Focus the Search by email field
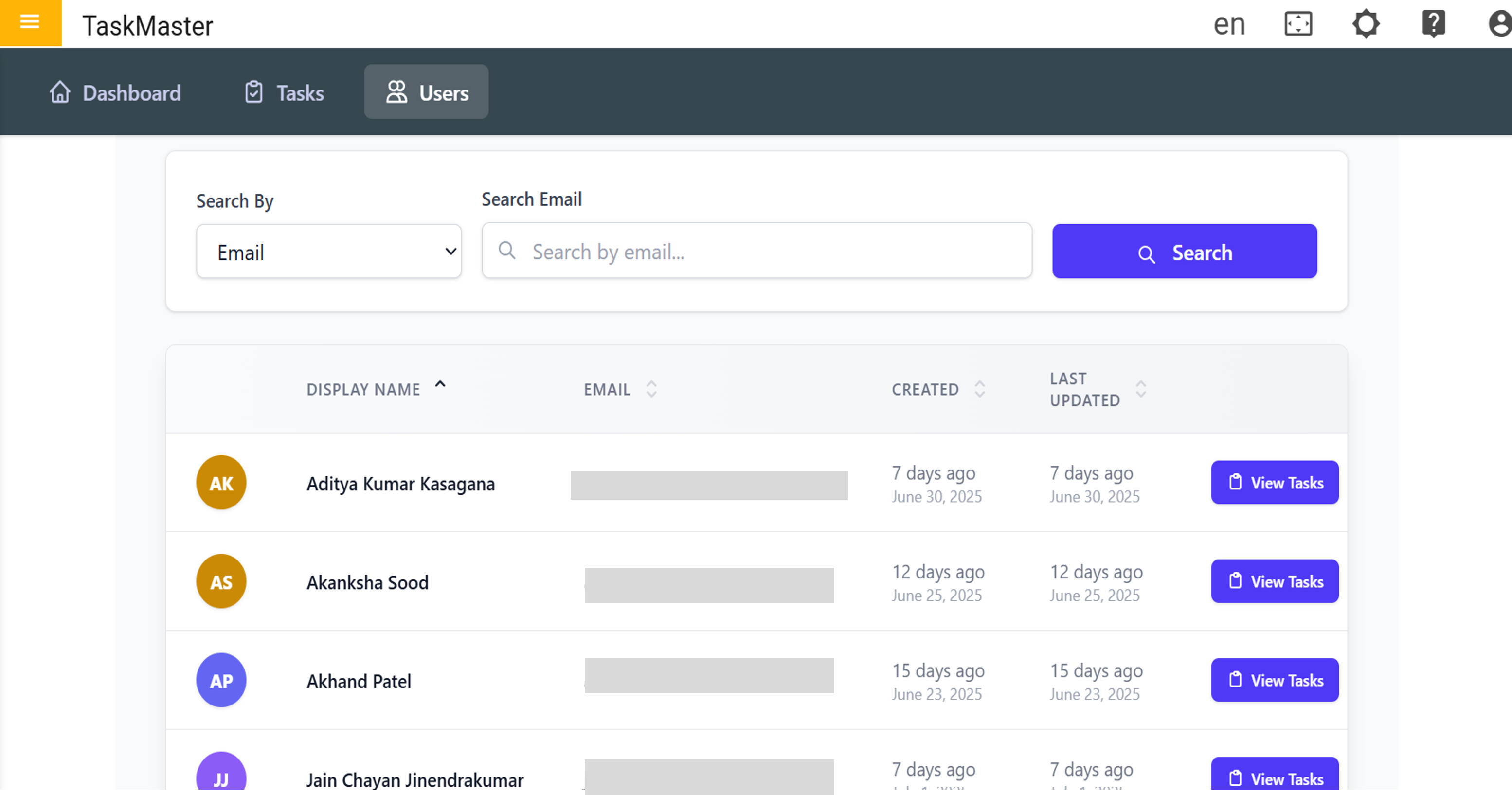The height and width of the screenshot is (795, 1512). [x=756, y=252]
